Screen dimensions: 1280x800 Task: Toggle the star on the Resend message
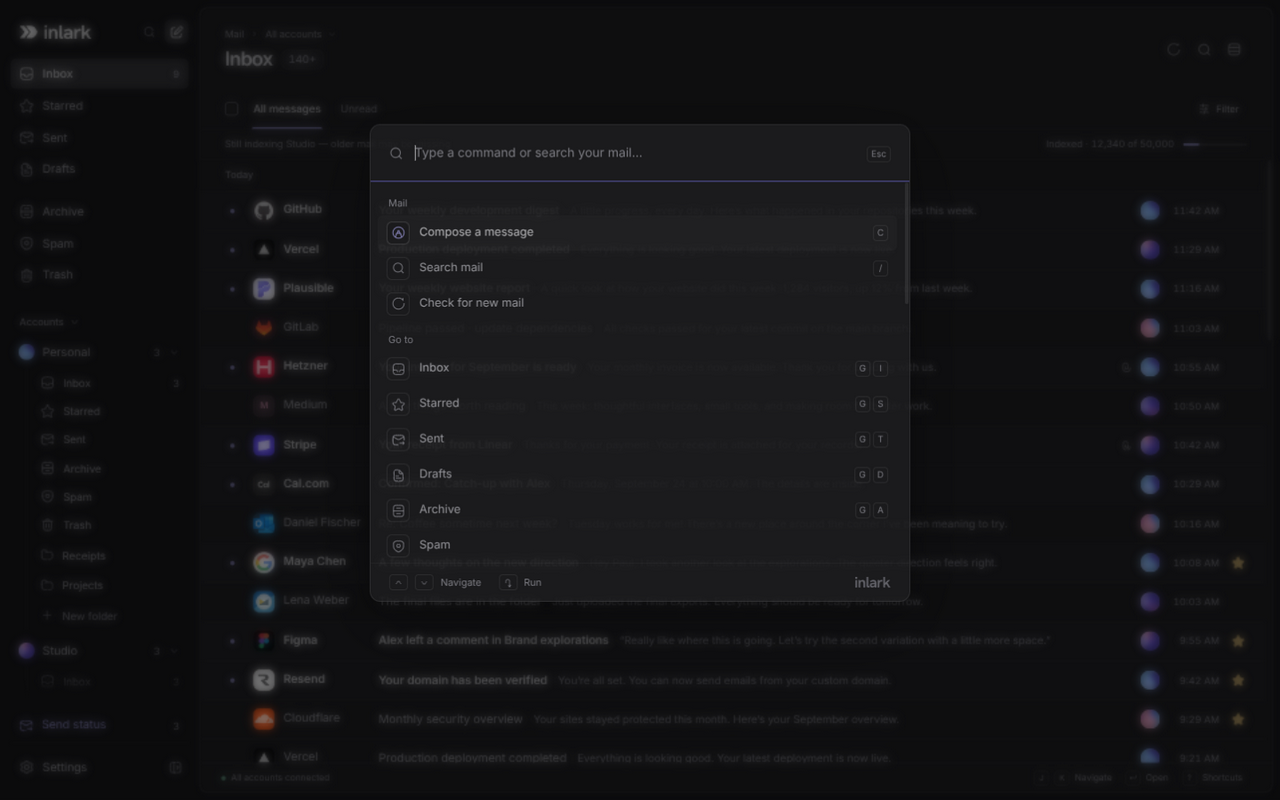pos(1238,680)
